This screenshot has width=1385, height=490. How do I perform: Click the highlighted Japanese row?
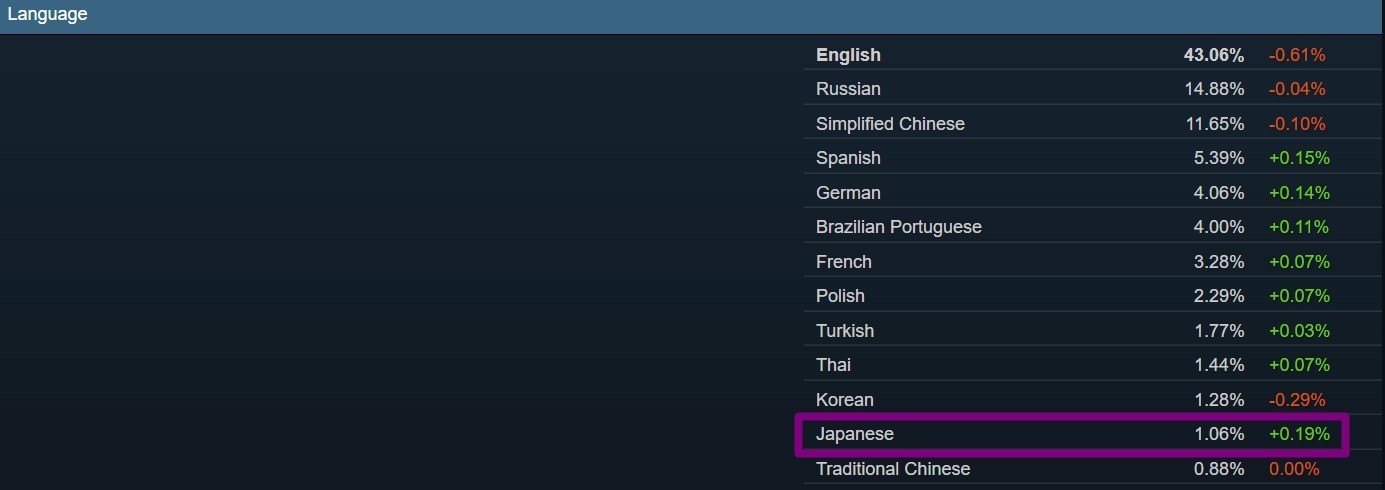tap(1072, 435)
